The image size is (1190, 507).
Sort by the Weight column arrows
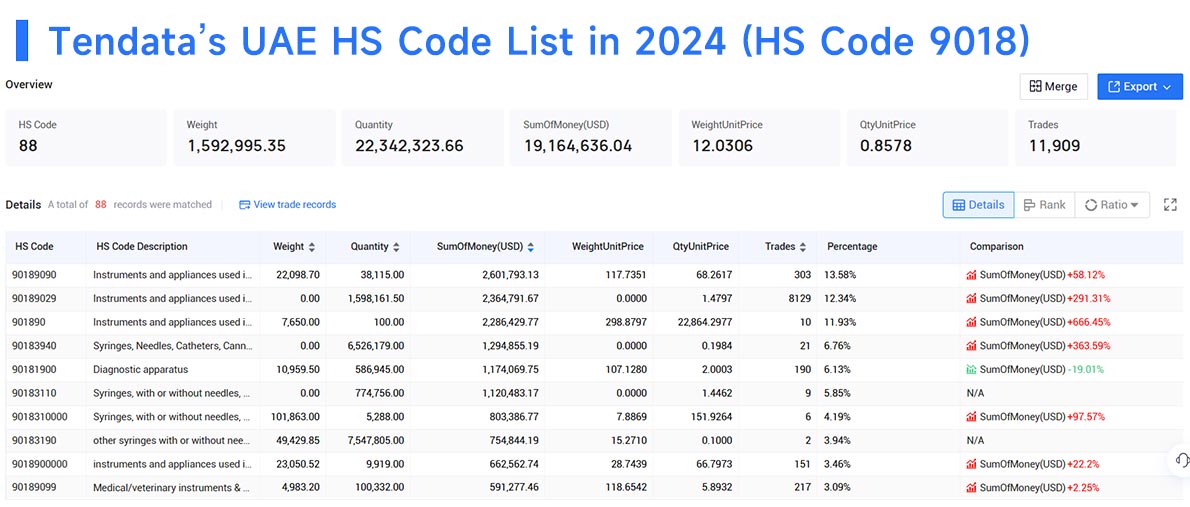pyautogui.click(x=311, y=247)
